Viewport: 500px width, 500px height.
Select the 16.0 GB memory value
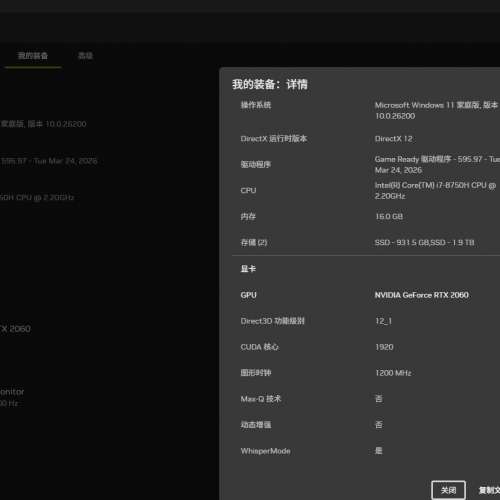click(389, 216)
